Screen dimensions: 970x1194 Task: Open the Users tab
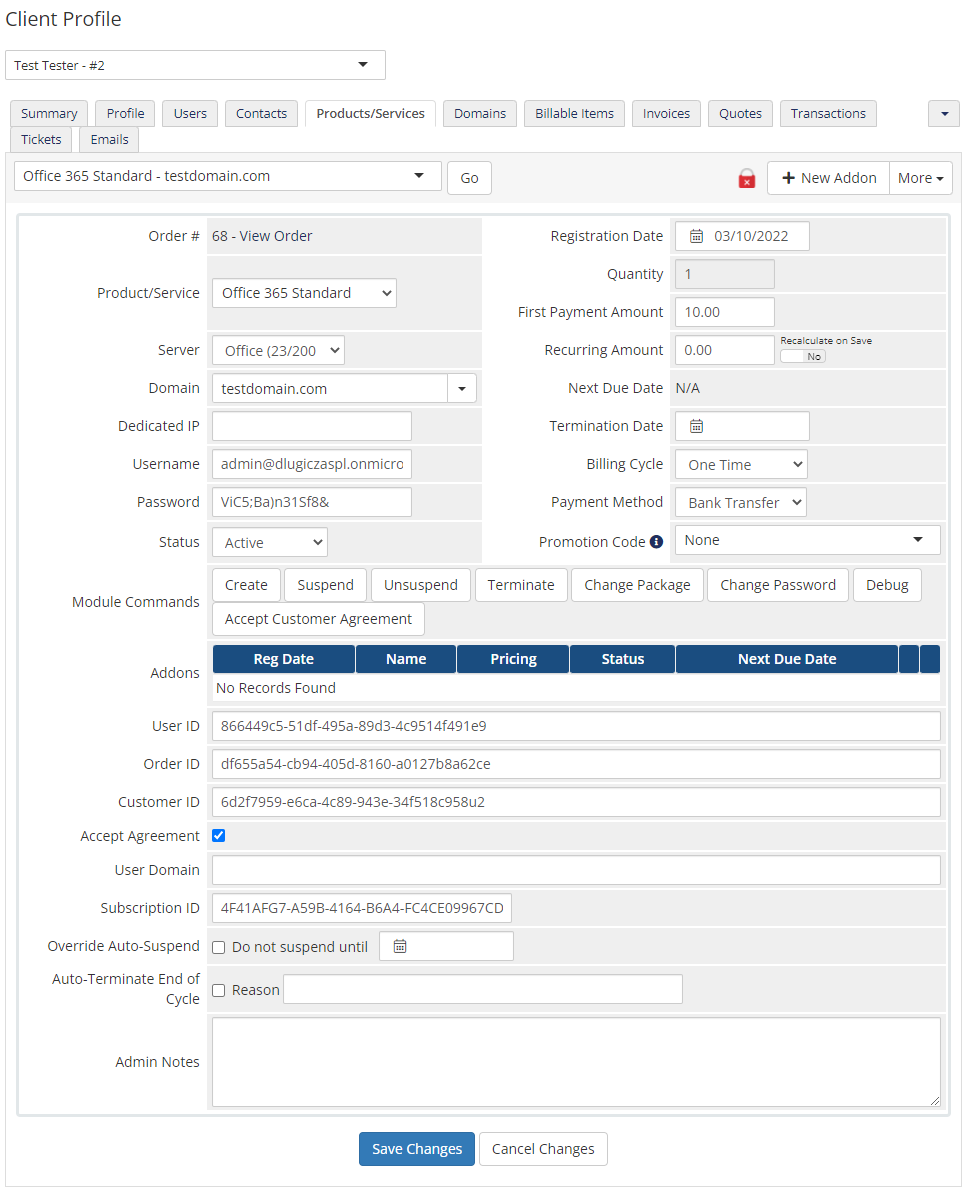[x=190, y=113]
